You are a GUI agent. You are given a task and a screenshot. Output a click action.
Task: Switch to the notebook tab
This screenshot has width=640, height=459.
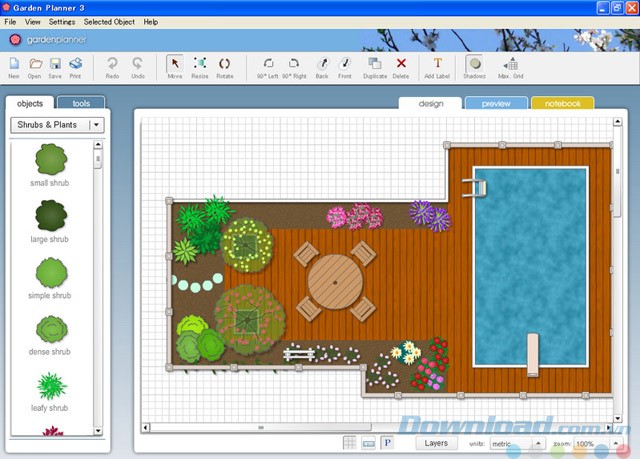pyautogui.click(x=562, y=104)
